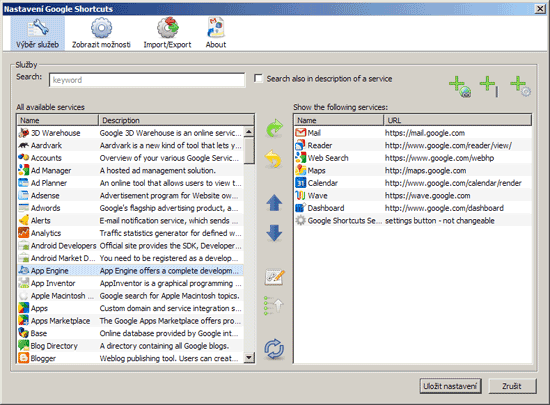Viewport: 550px width, 405px height.
Task: Click URL https://wave.google.com
Action: (428, 196)
